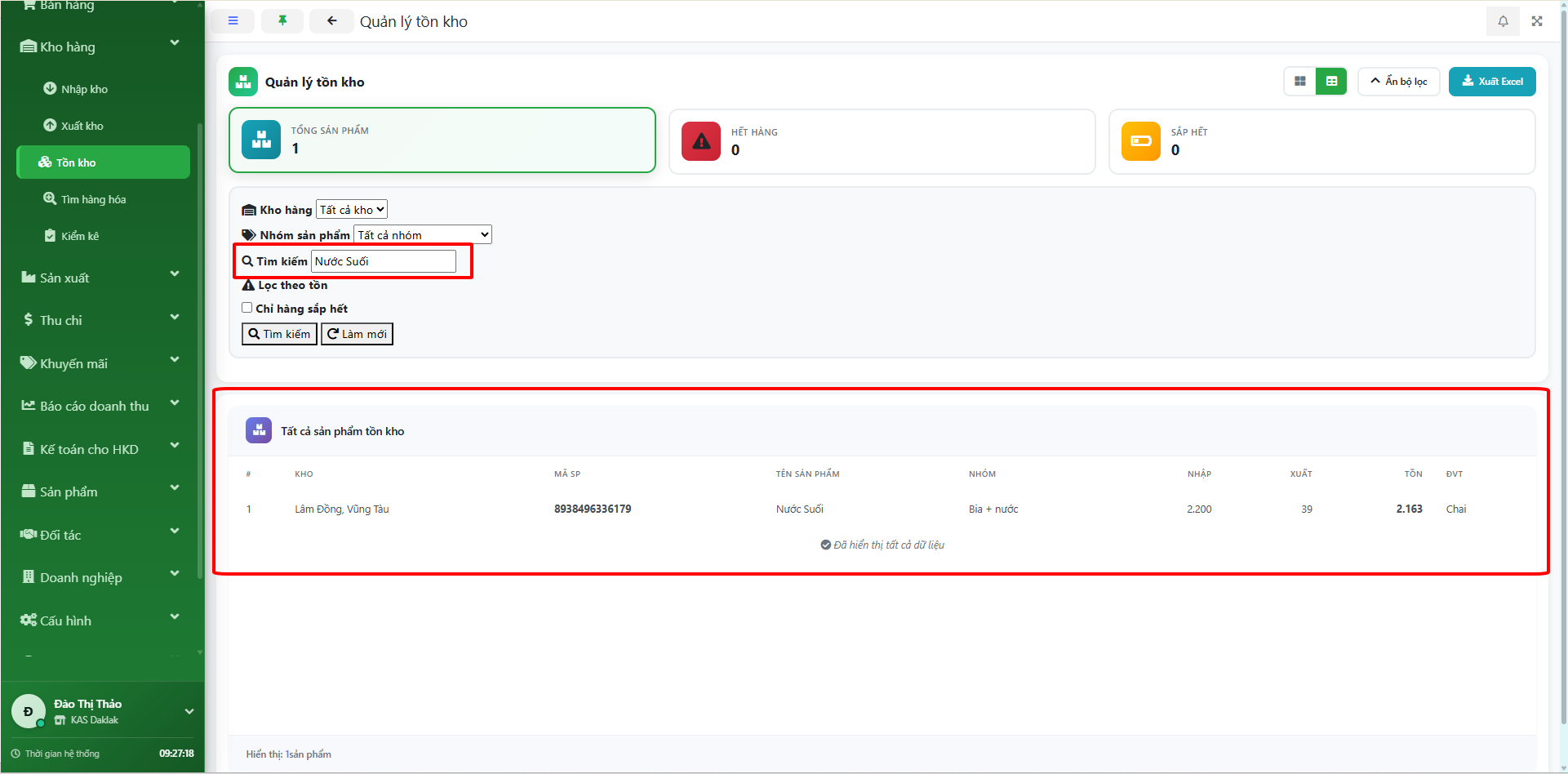Open the notification bell
The image size is (1568, 774).
pyautogui.click(x=1503, y=21)
